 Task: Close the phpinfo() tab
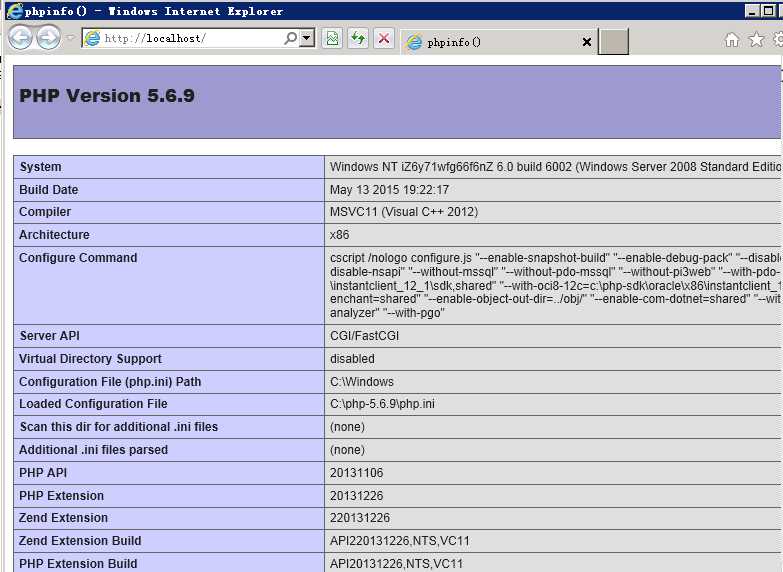587,42
